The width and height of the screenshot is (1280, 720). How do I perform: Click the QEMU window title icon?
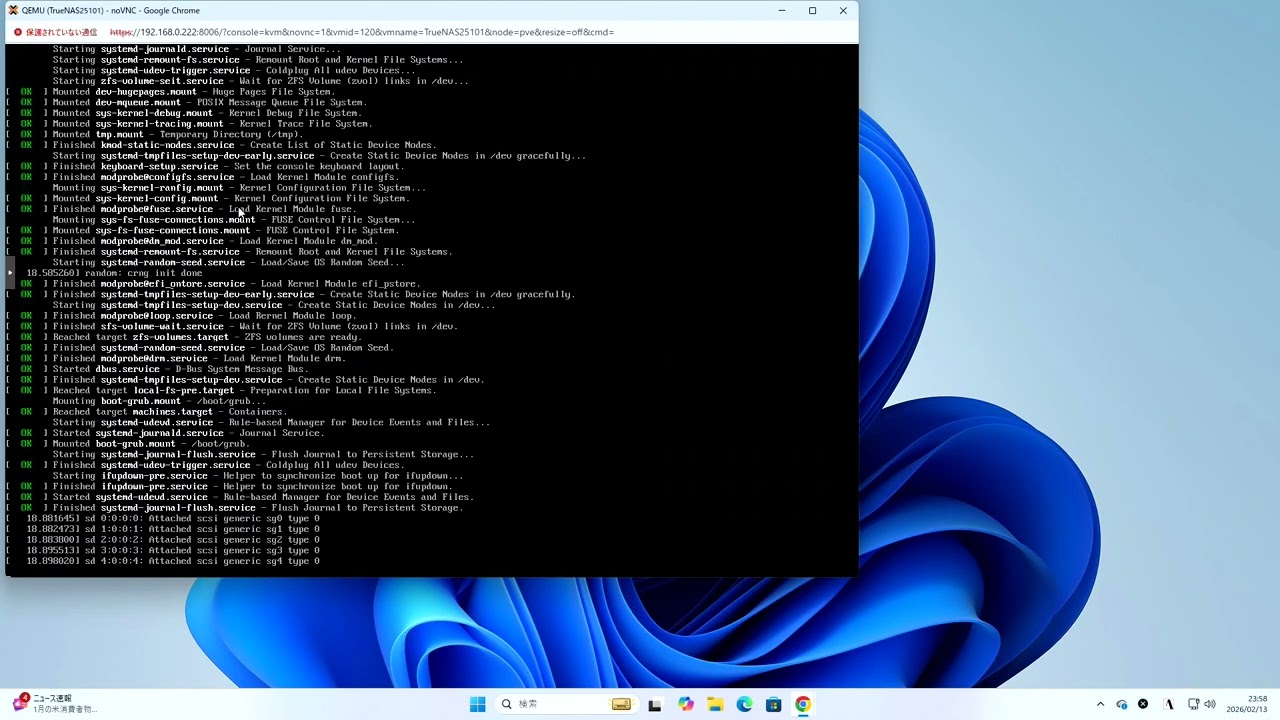[x=12, y=10]
